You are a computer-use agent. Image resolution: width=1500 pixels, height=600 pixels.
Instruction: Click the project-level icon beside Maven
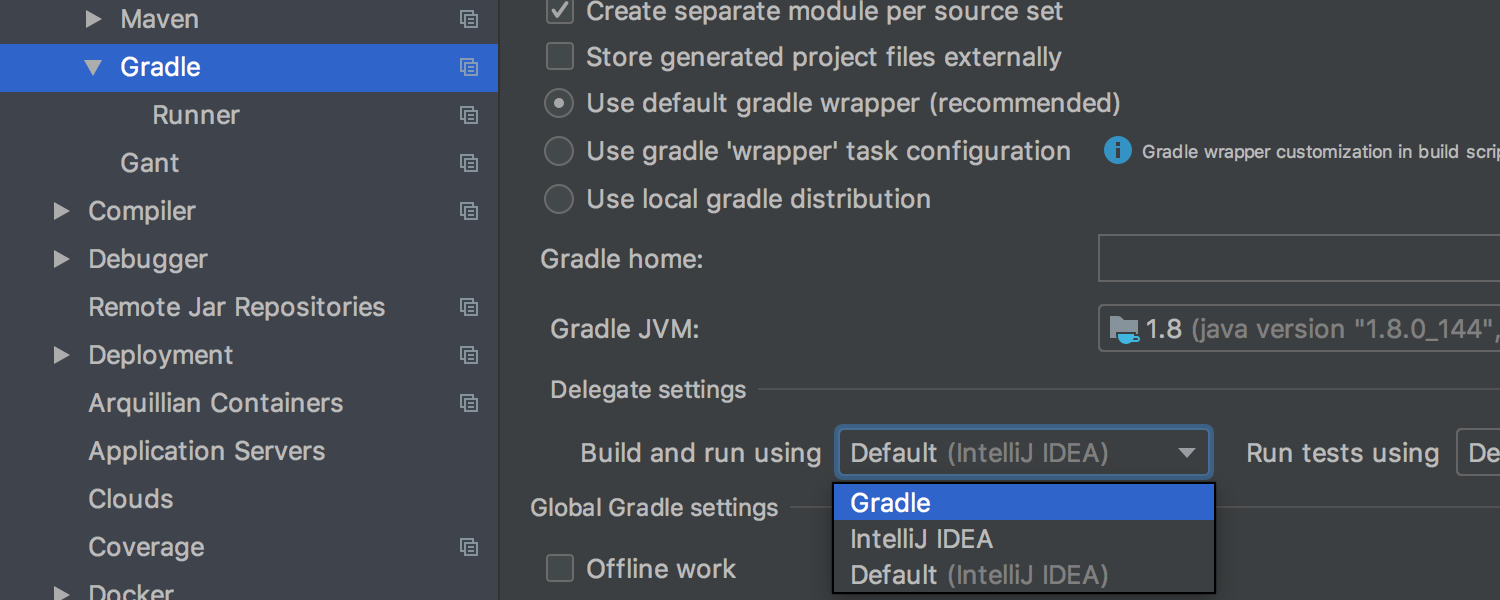[x=468, y=19]
